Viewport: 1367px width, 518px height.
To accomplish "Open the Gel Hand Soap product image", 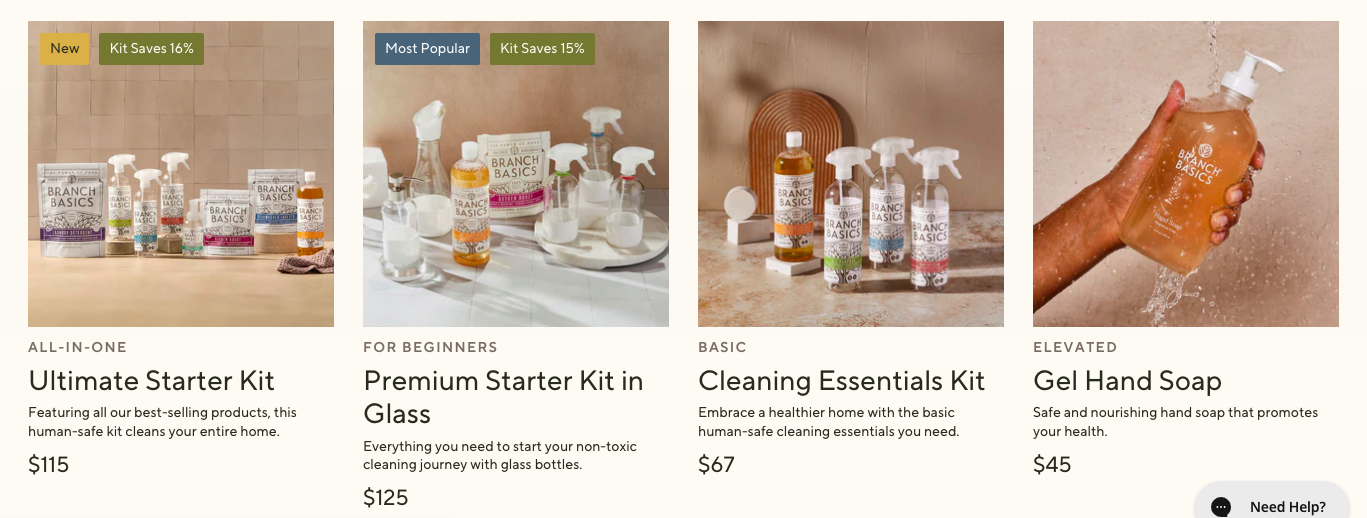I will tap(1186, 174).
